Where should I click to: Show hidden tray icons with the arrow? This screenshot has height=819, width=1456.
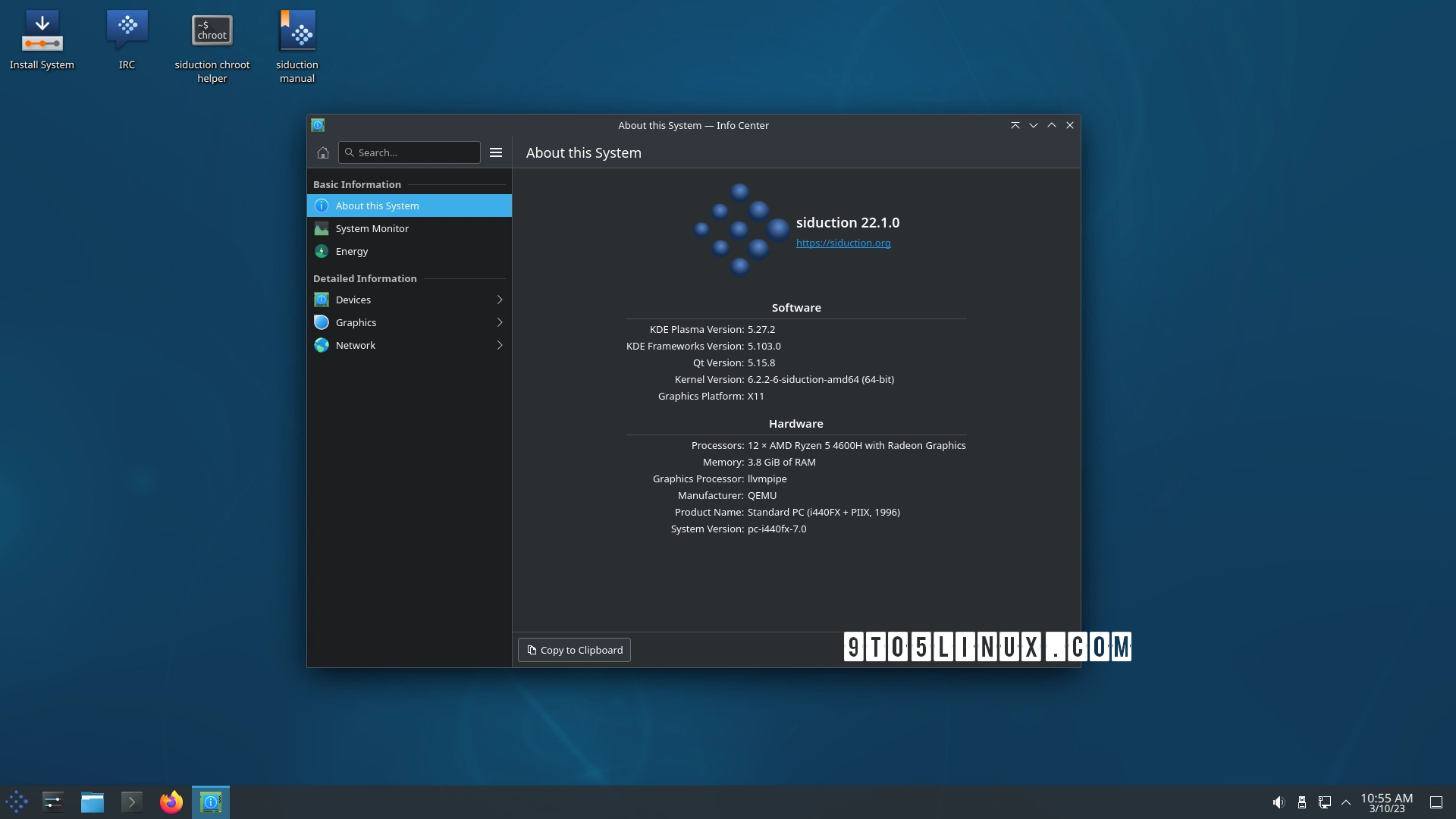(1346, 802)
